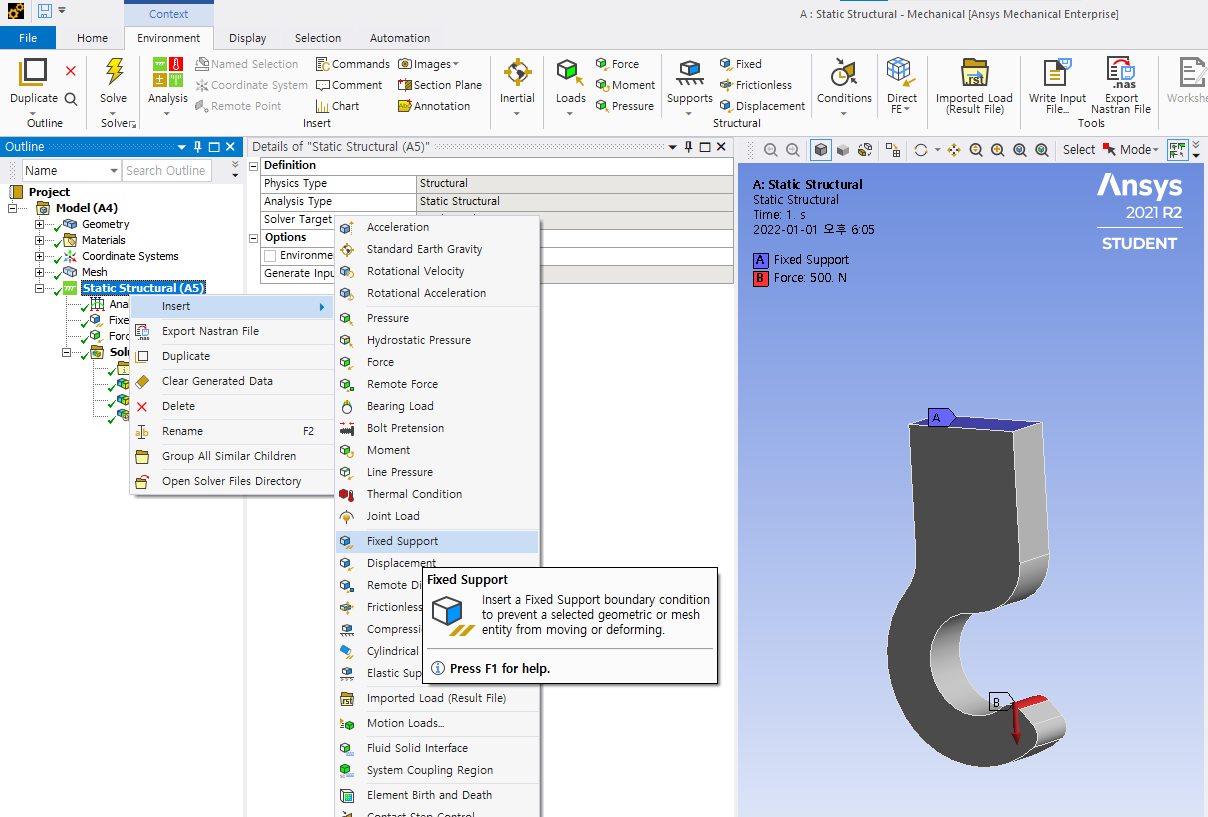Toggle the shaded exterior cube view icon
The height and width of the screenshot is (817, 1208).
coord(821,150)
